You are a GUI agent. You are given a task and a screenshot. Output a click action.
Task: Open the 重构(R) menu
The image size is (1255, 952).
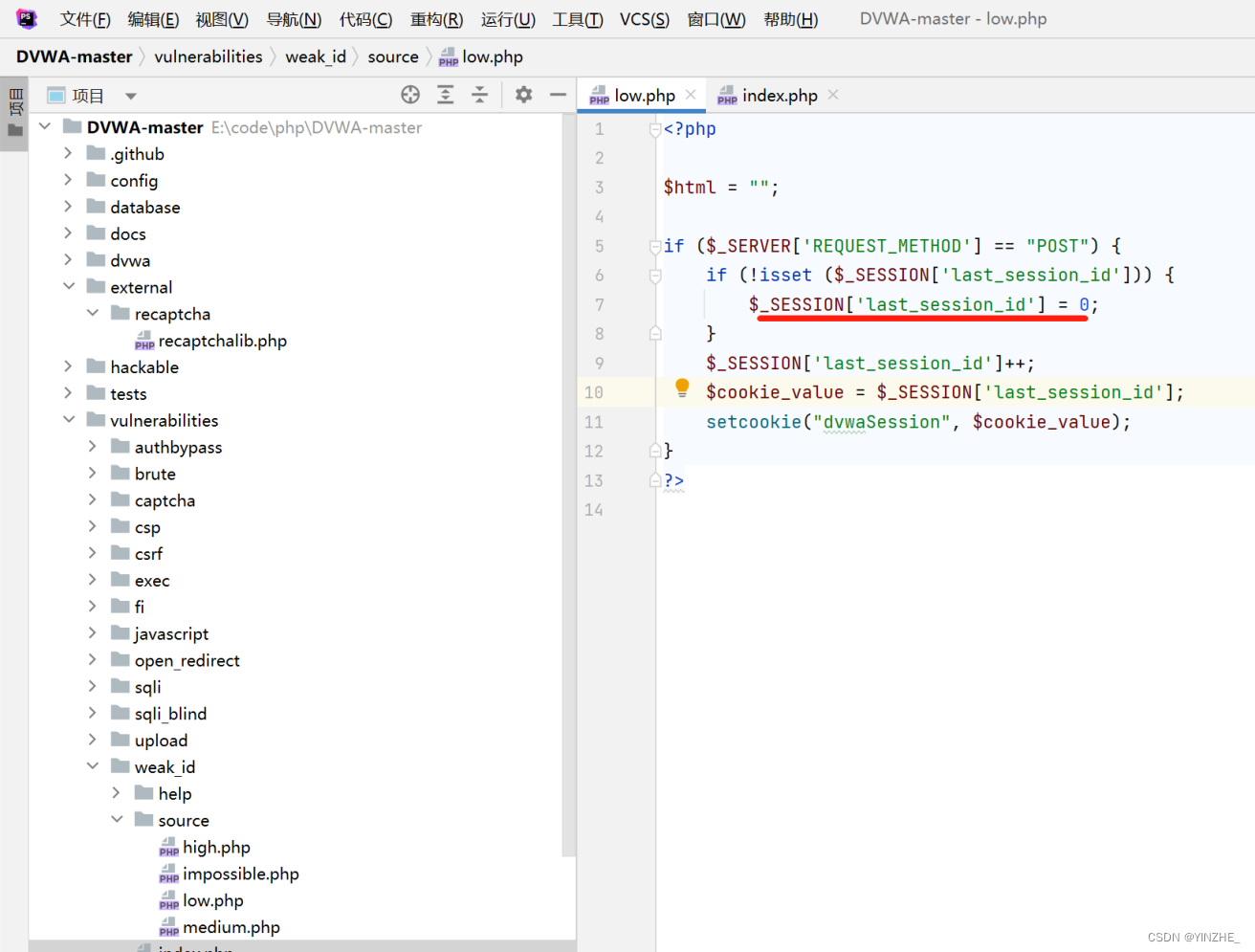436,19
